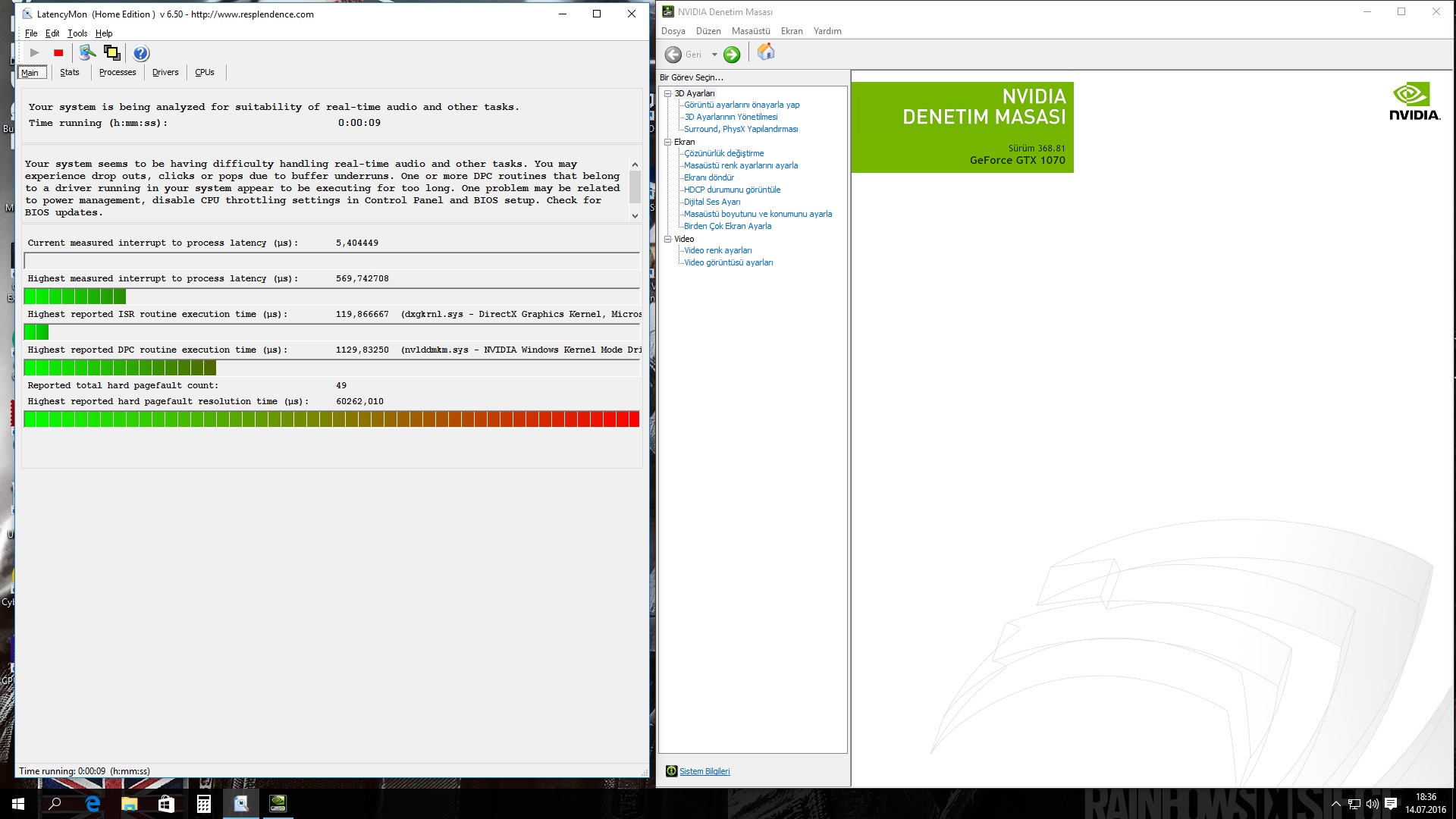Screen dimensions: 1456x819
Task: Open Görüntü ayarlarını önayarla yap
Action: (742, 105)
